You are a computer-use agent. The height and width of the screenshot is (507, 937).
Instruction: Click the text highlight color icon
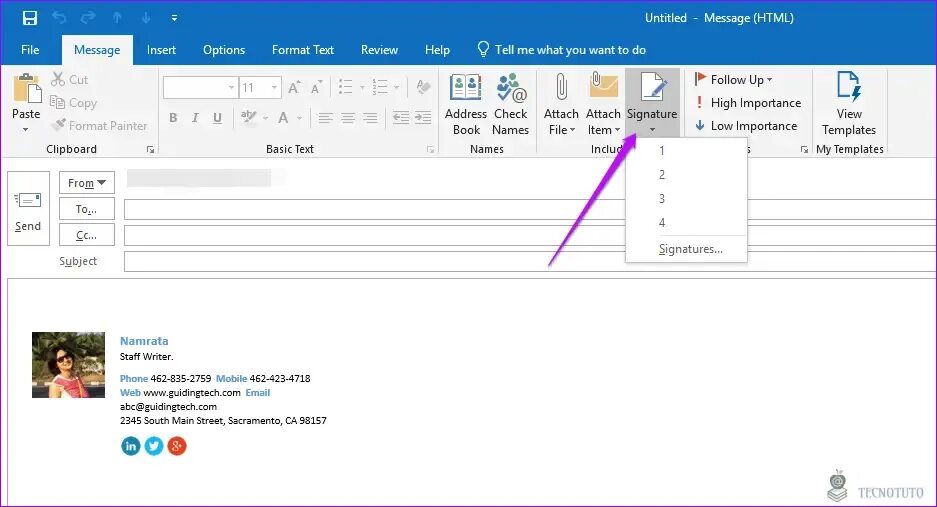[x=249, y=117]
